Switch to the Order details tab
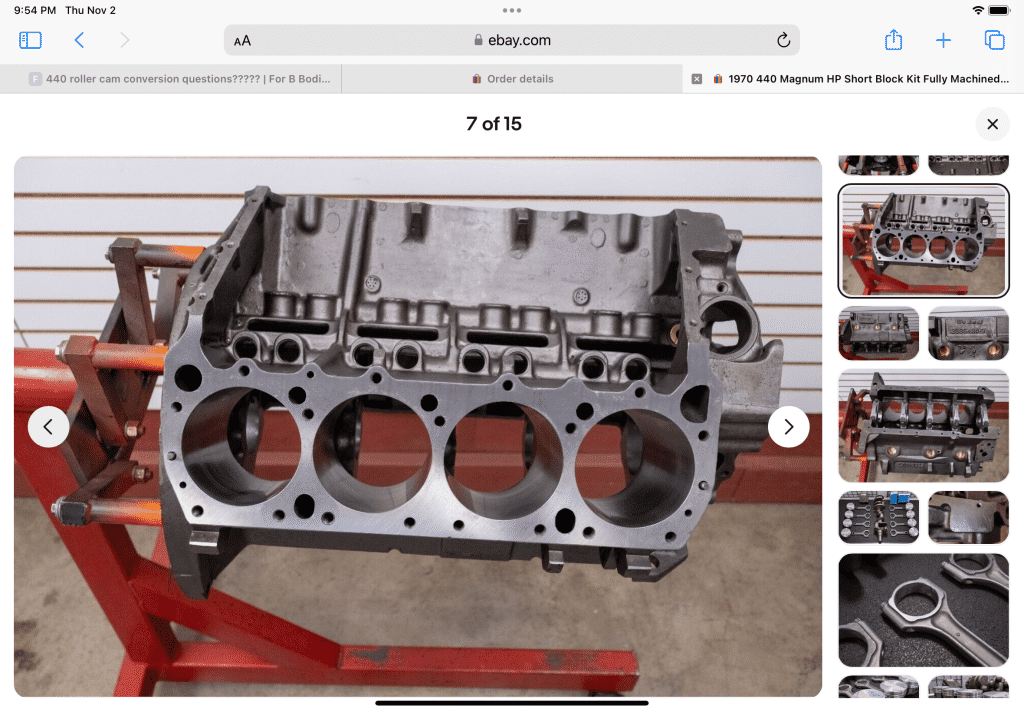This screenshot has height=712, width=1024. tap(512, 79)
